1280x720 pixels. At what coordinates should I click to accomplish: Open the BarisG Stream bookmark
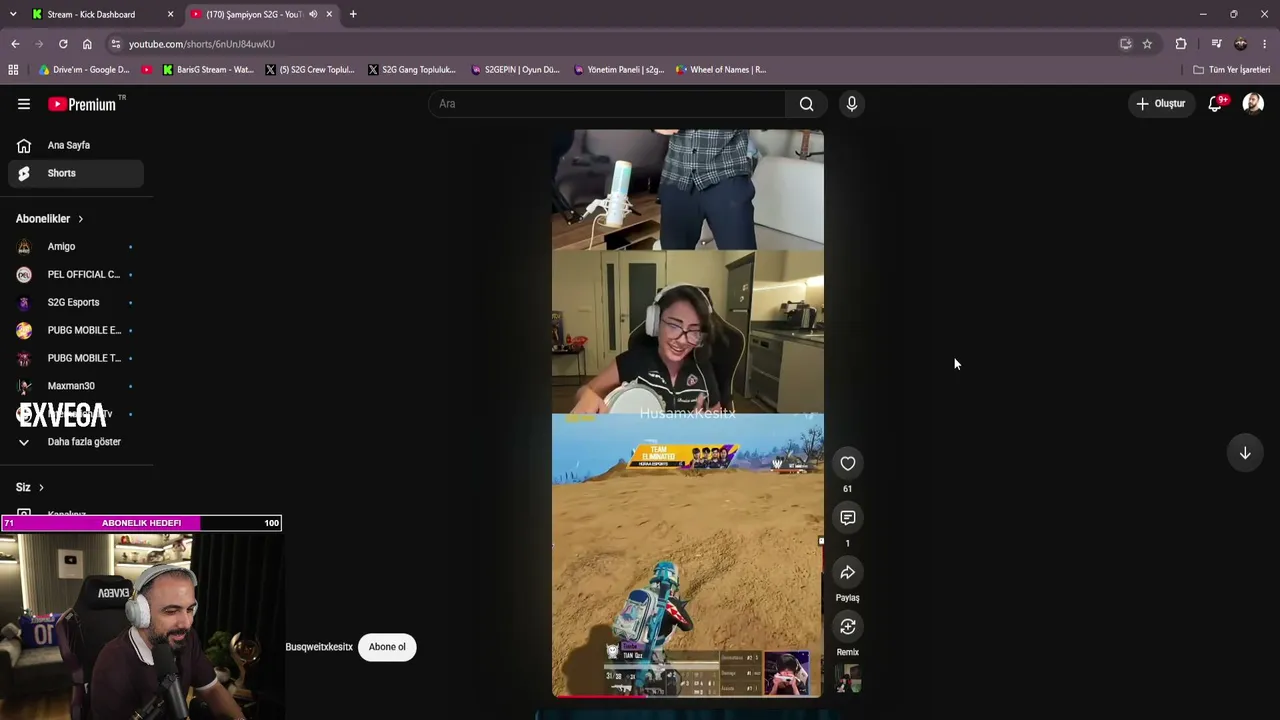[x=208, y=70]
